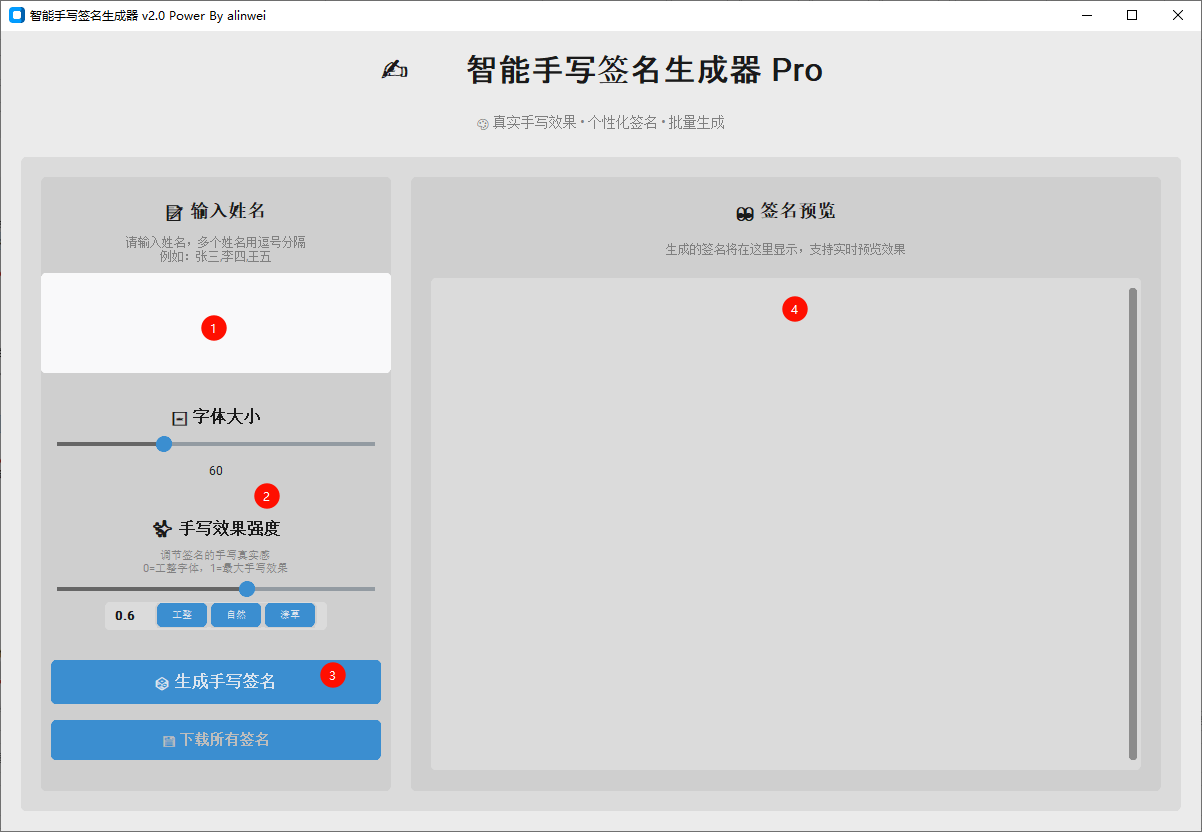Click the icon left of 字体大小 heading
The width and height of the screenshot is (1202, 832).
click(x=180, y=418)
